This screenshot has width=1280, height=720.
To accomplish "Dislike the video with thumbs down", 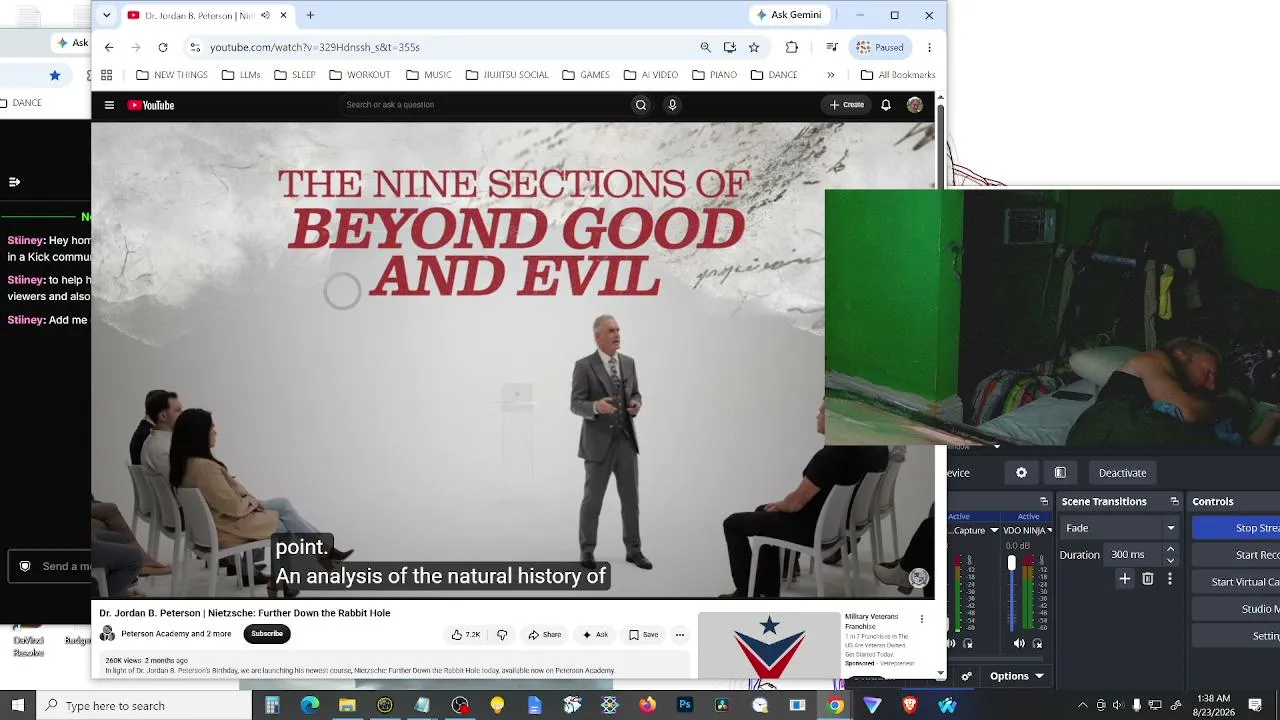I will click(x=502, y=634).
